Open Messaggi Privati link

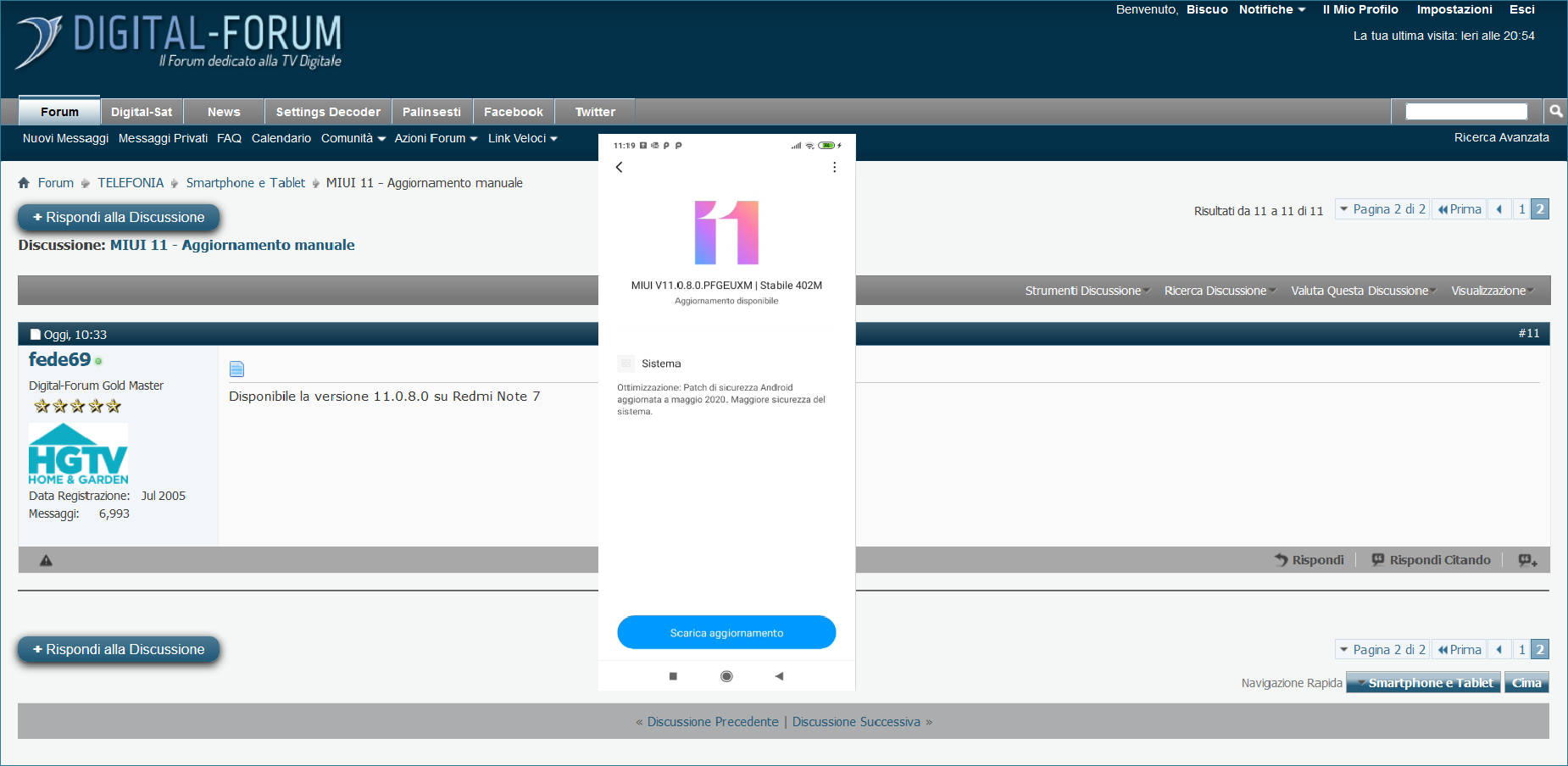click(163, 138)
